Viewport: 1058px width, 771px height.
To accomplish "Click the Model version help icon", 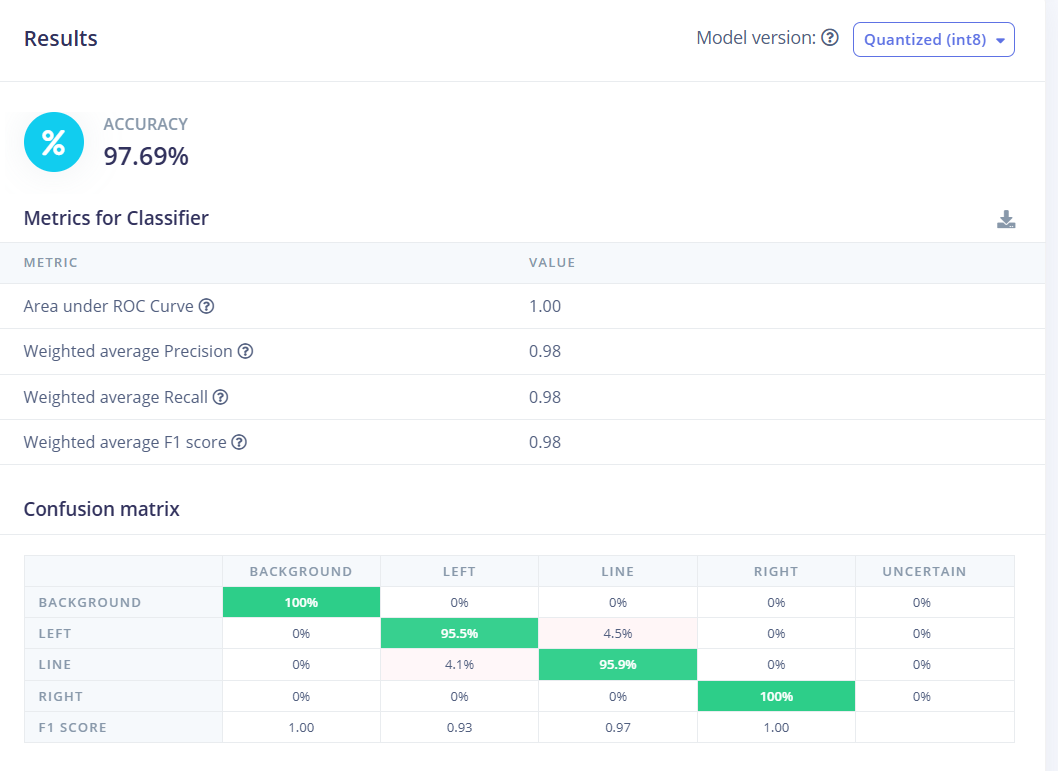I will (829, 38).
